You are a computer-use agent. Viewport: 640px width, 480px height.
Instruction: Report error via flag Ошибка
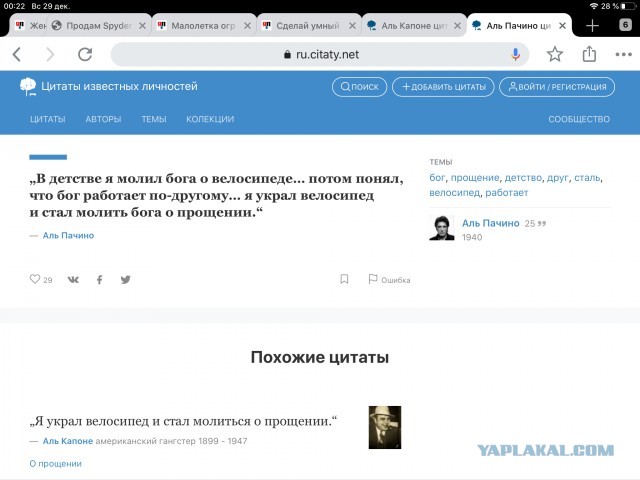(x=389, y=280)
